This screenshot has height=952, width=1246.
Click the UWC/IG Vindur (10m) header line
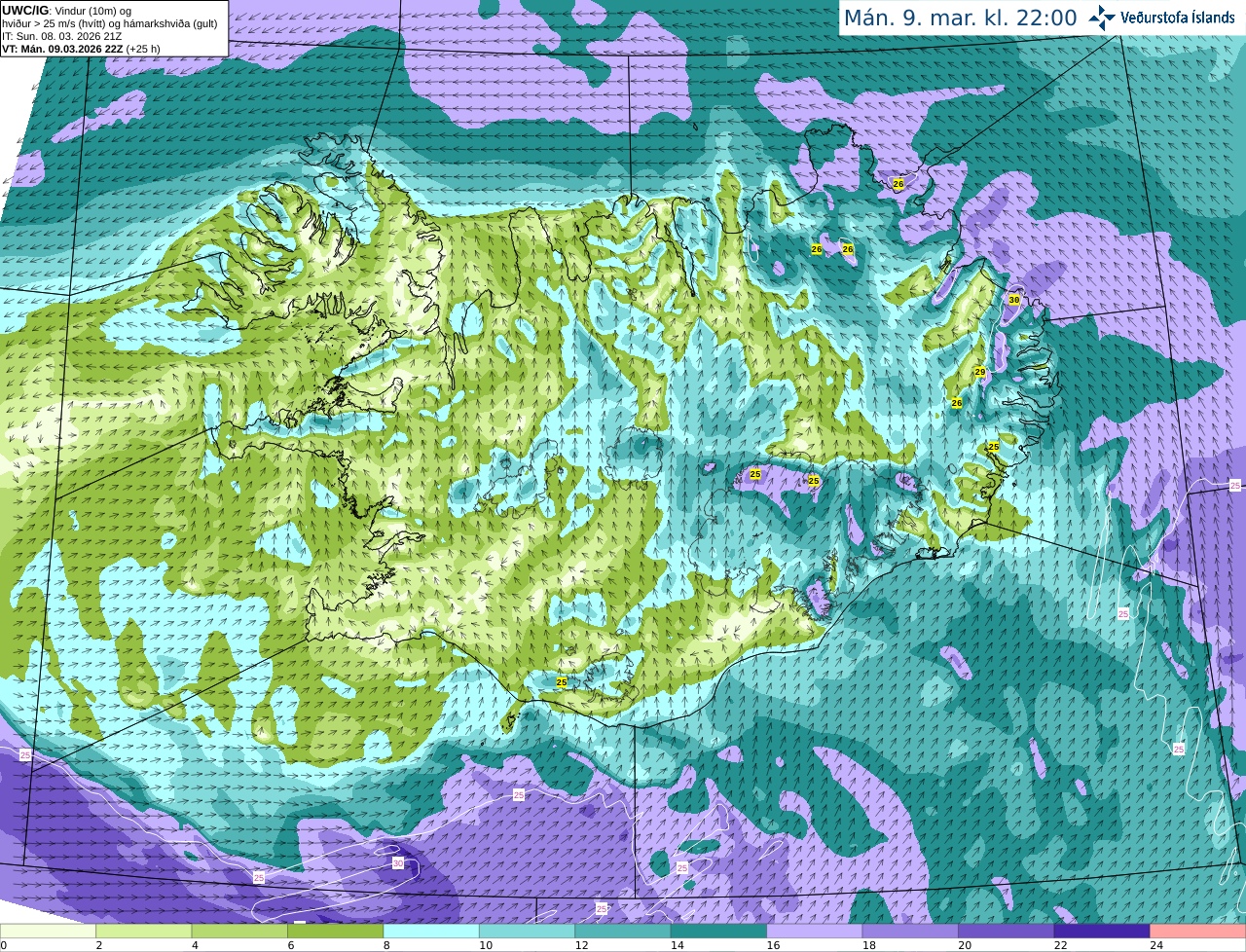(x=67, y=11)
